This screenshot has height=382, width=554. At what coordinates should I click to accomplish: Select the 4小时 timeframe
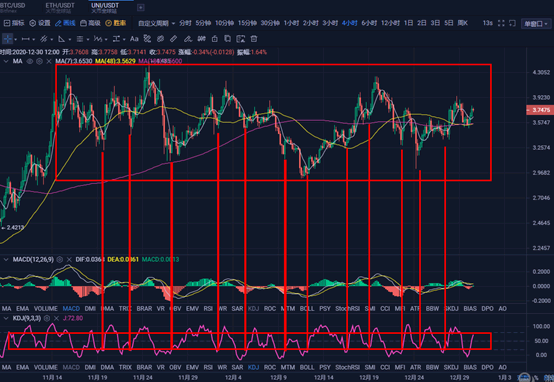point(350,23)
